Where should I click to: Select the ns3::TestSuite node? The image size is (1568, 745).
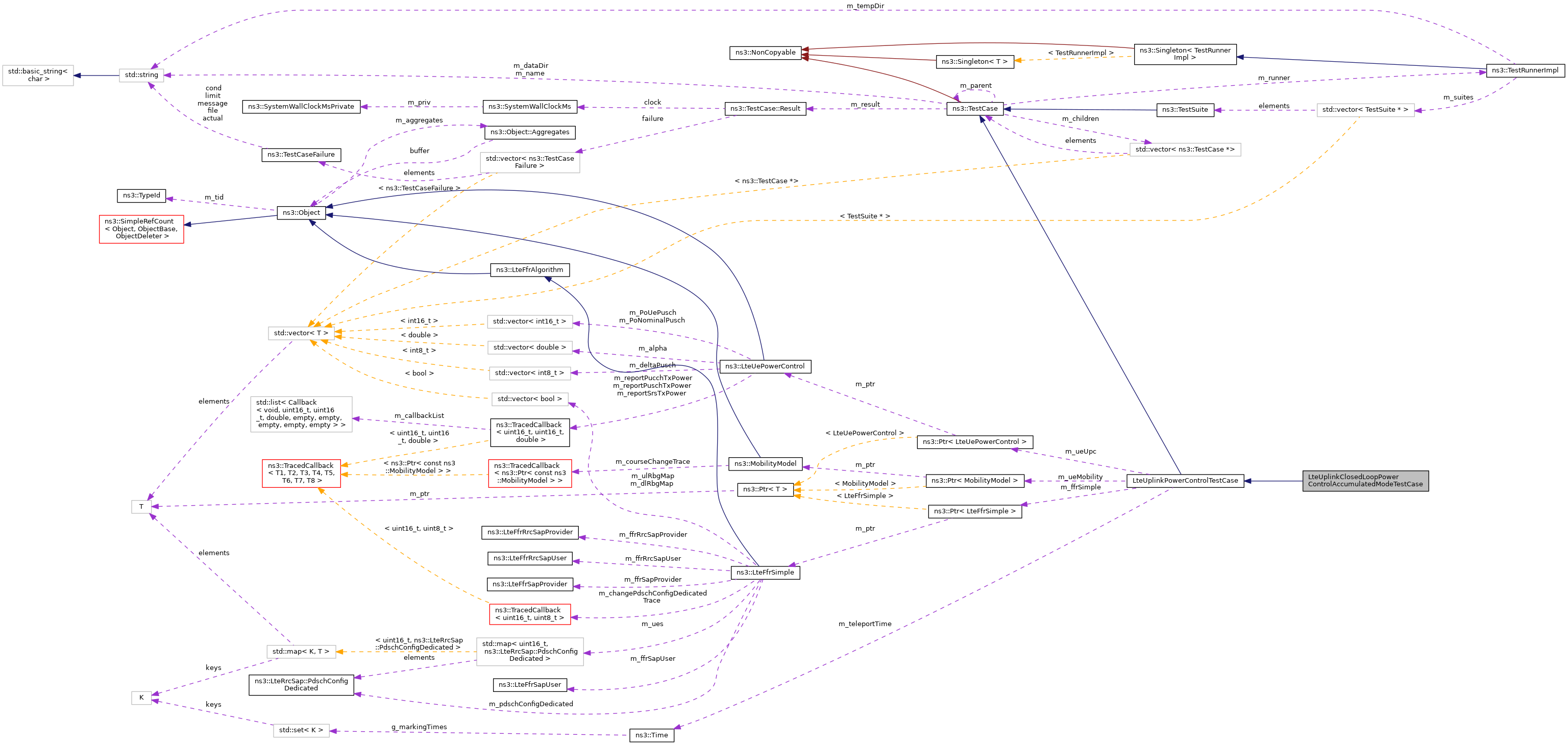click(x=1185, y=110)
